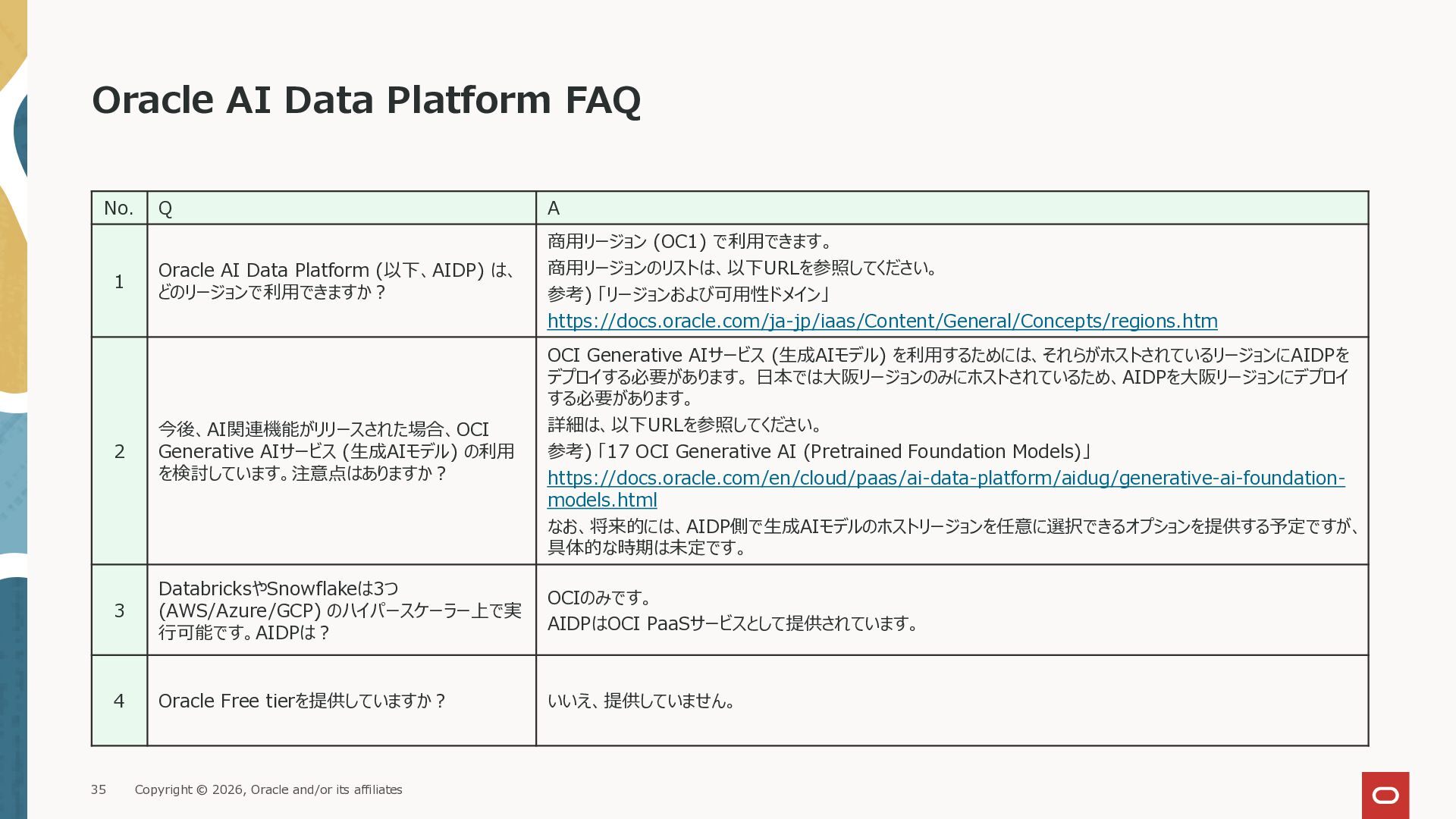Click the No. column header cell
Viewport: 1456px width, 819px height.
click(119, 209)
